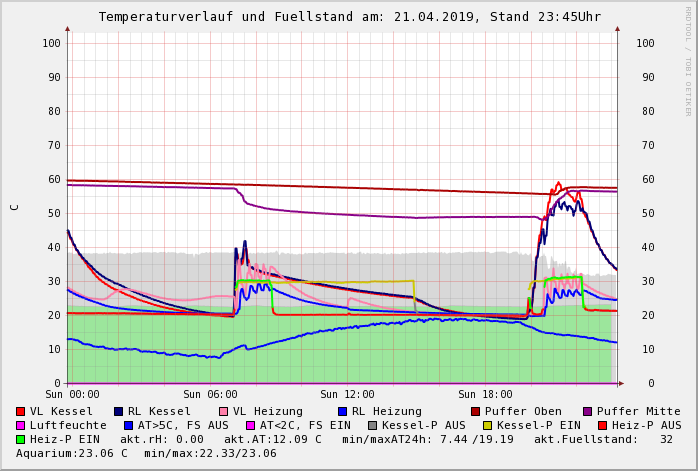Click the yellow Kessel-P EIN swatch
Viewport: 698px width, 471px height.
pos(488,425)
